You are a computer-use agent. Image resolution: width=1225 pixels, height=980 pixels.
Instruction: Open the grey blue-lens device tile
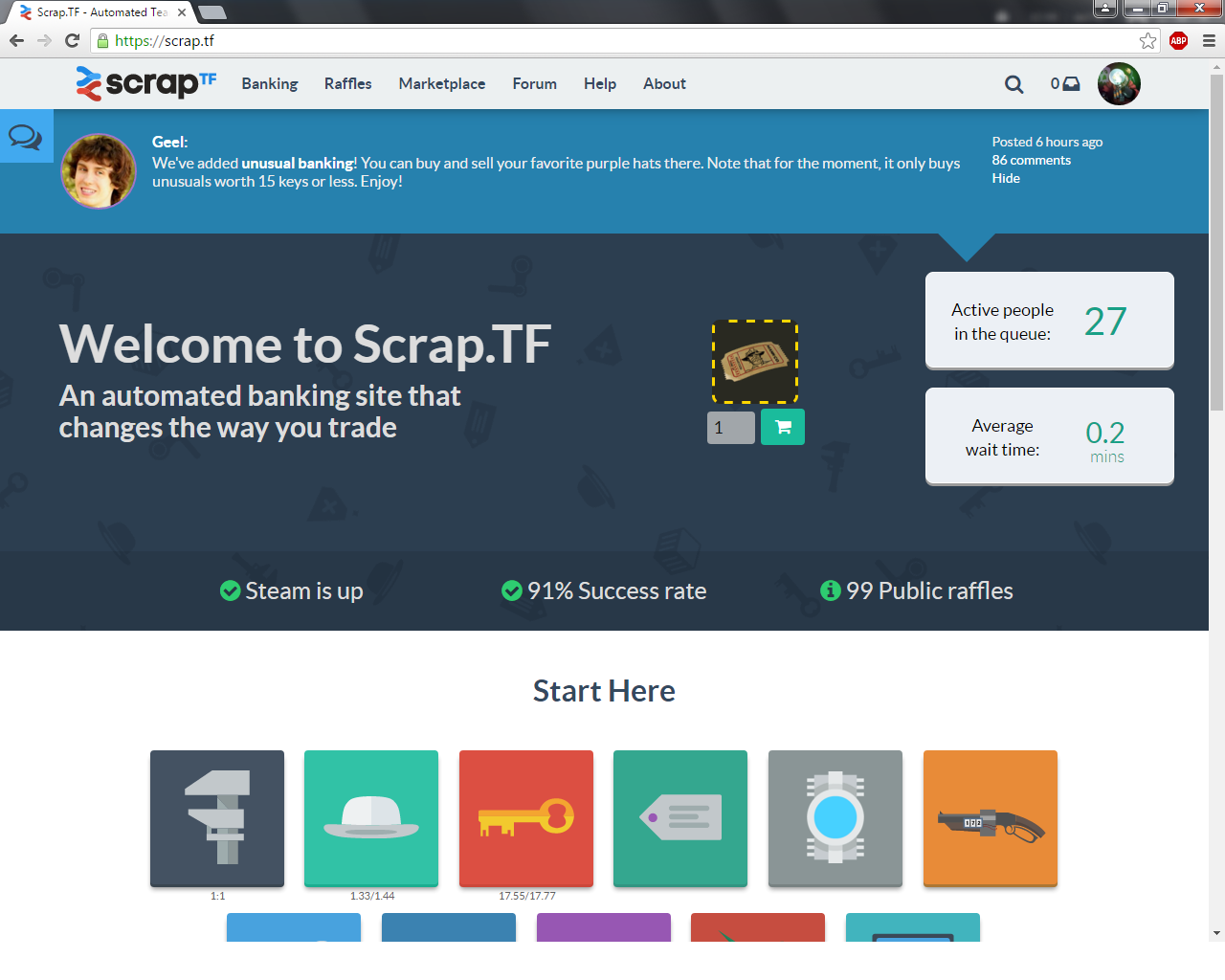(835, 818)
